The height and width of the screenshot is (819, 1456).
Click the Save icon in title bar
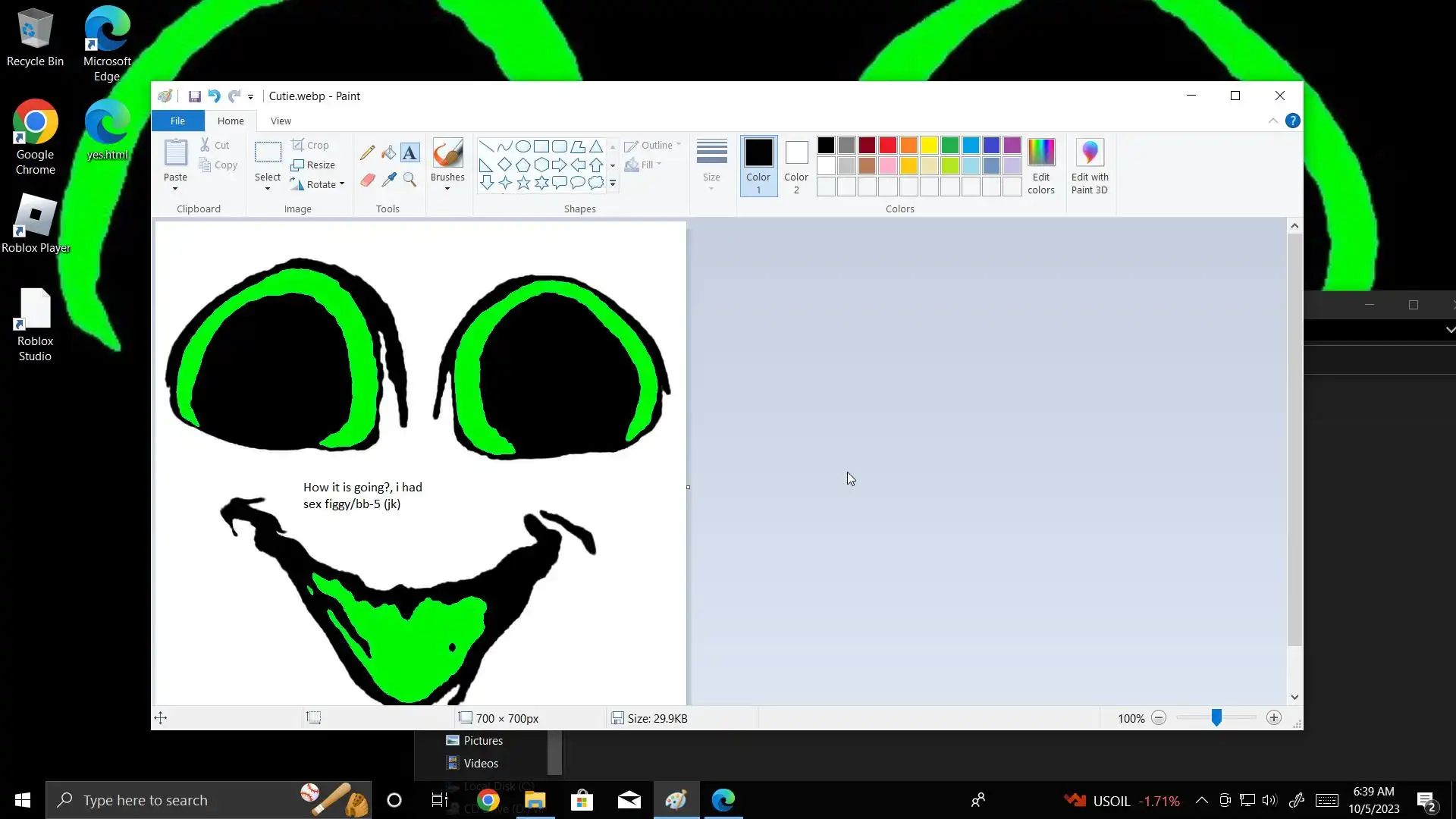194,96
